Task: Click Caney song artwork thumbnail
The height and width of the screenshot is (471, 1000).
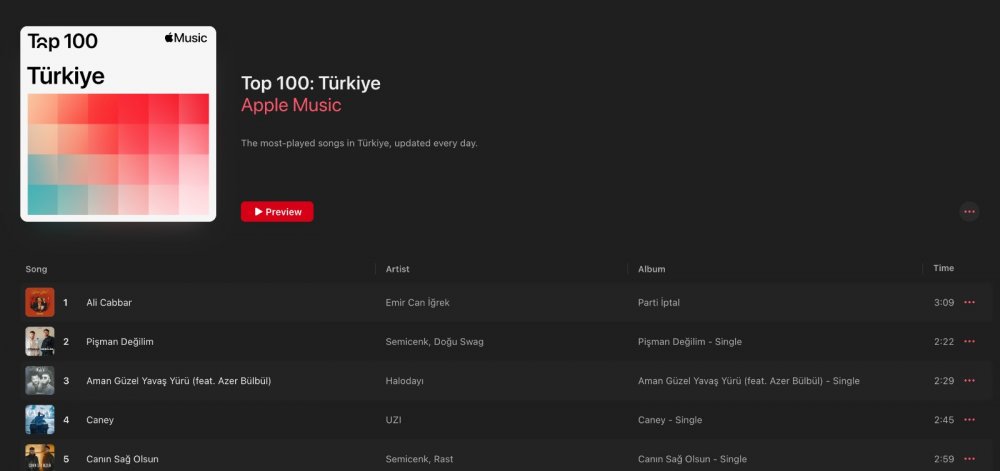Action: point(40,420)
